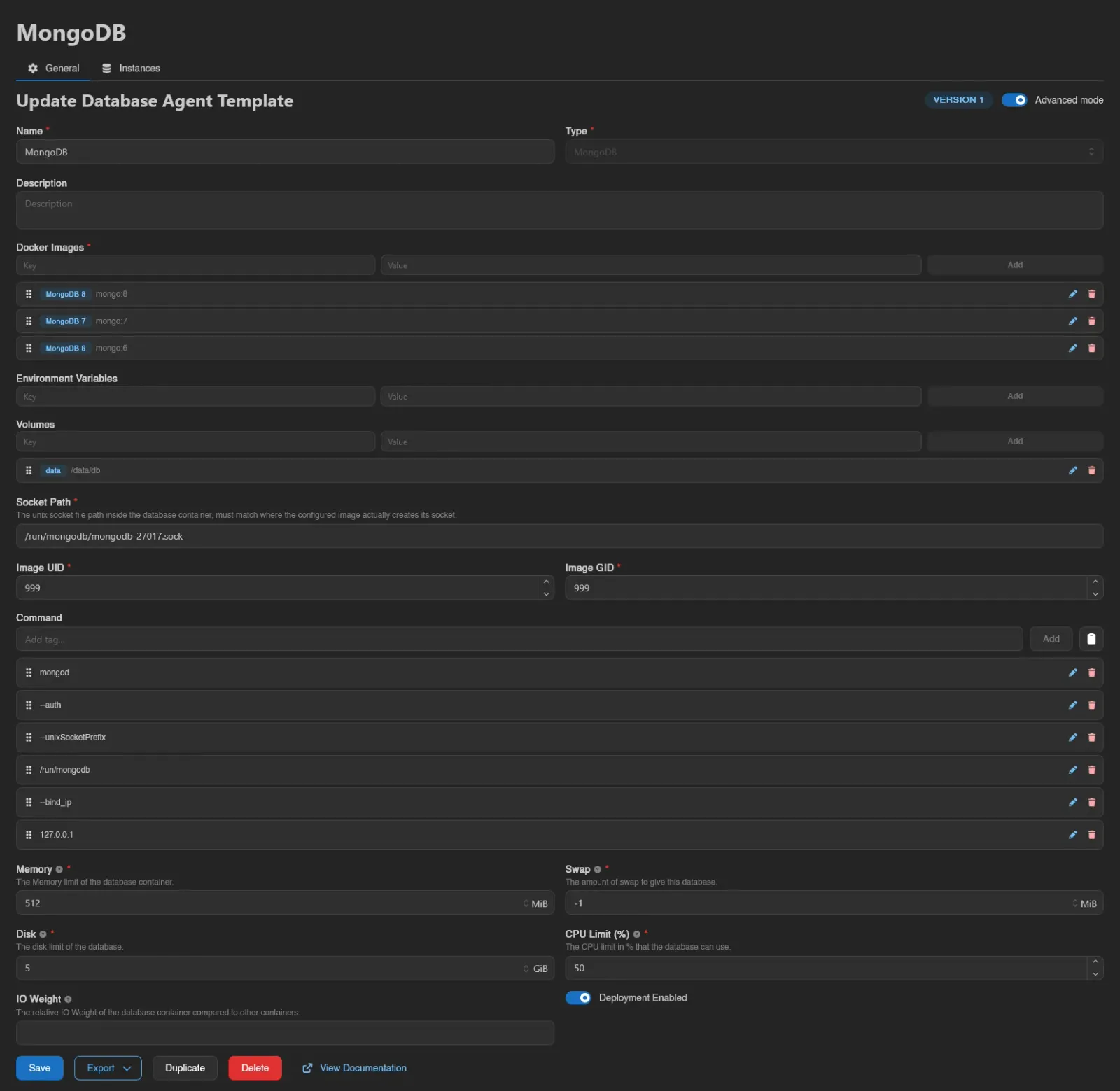The height and width of the screenshot is (1091, 1120).
Task: Decrease the Image GID value
Action: pos(1095,594)
